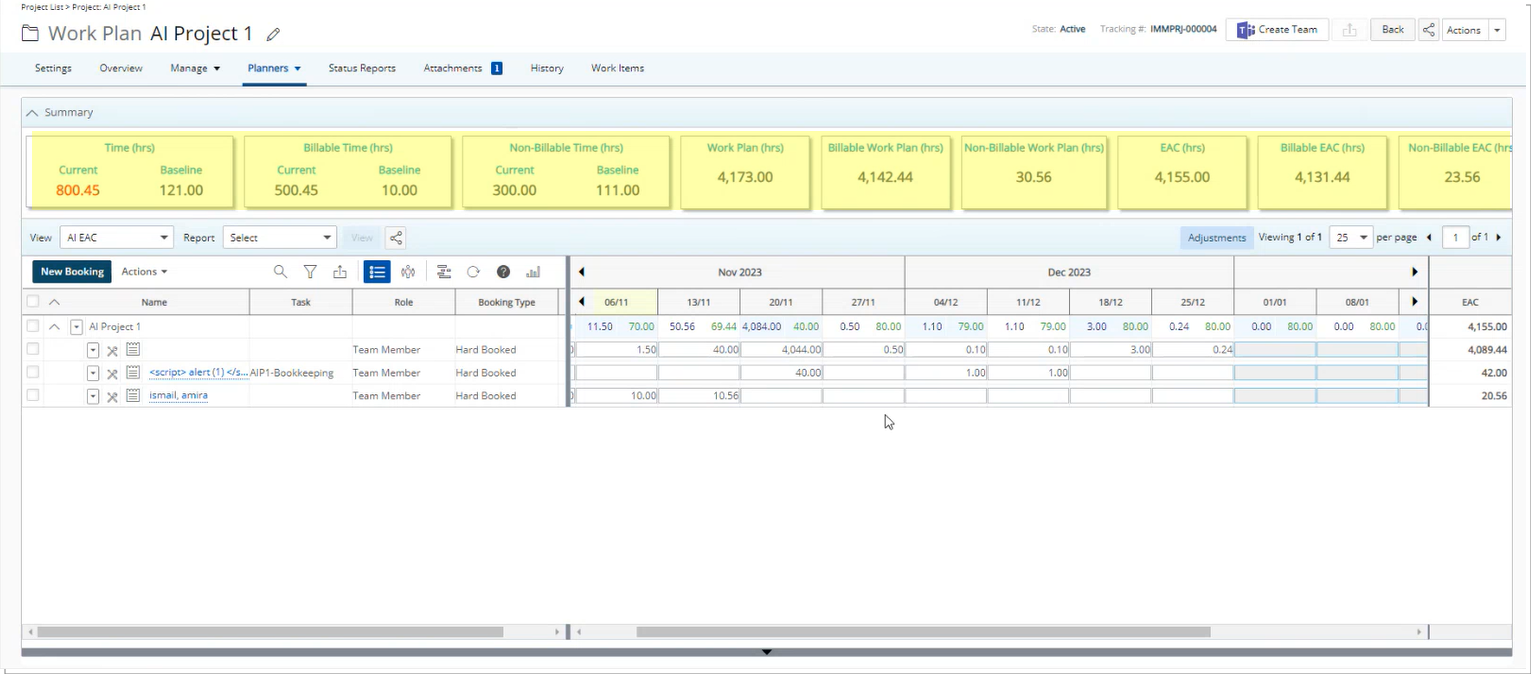
Task: Click the pencil icon beside AI Project 1 title
Action: 273,34
